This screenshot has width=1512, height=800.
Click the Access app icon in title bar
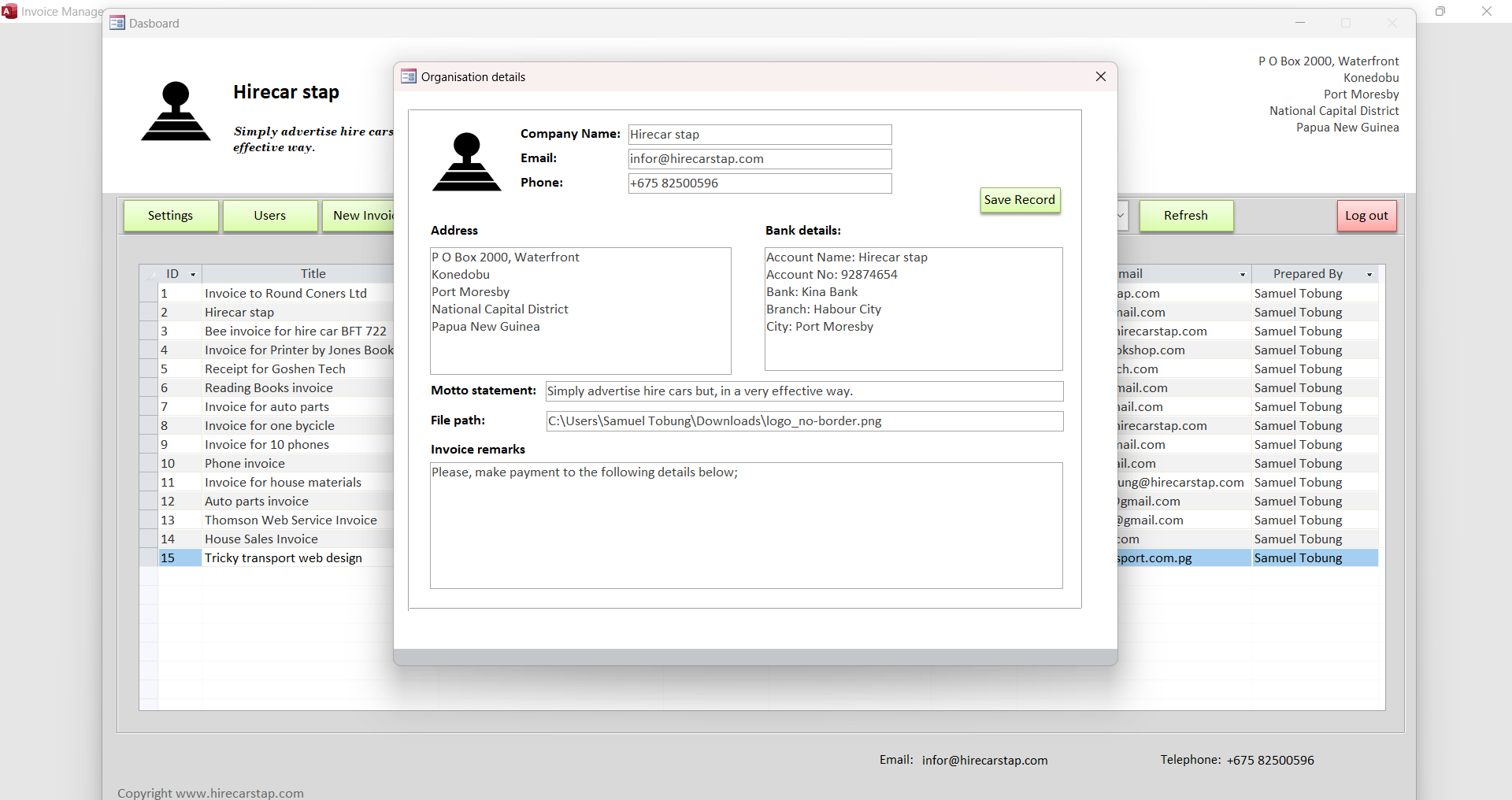(9, 11)
